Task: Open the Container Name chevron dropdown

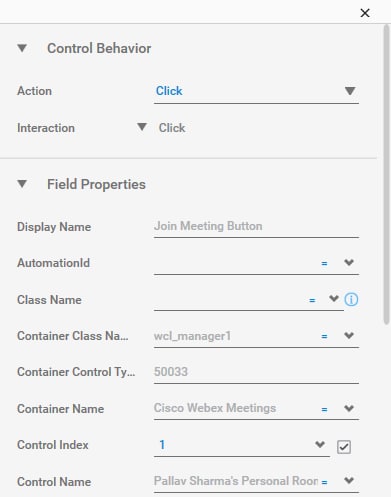Action: pyautogui.click(x=349, y=408)
